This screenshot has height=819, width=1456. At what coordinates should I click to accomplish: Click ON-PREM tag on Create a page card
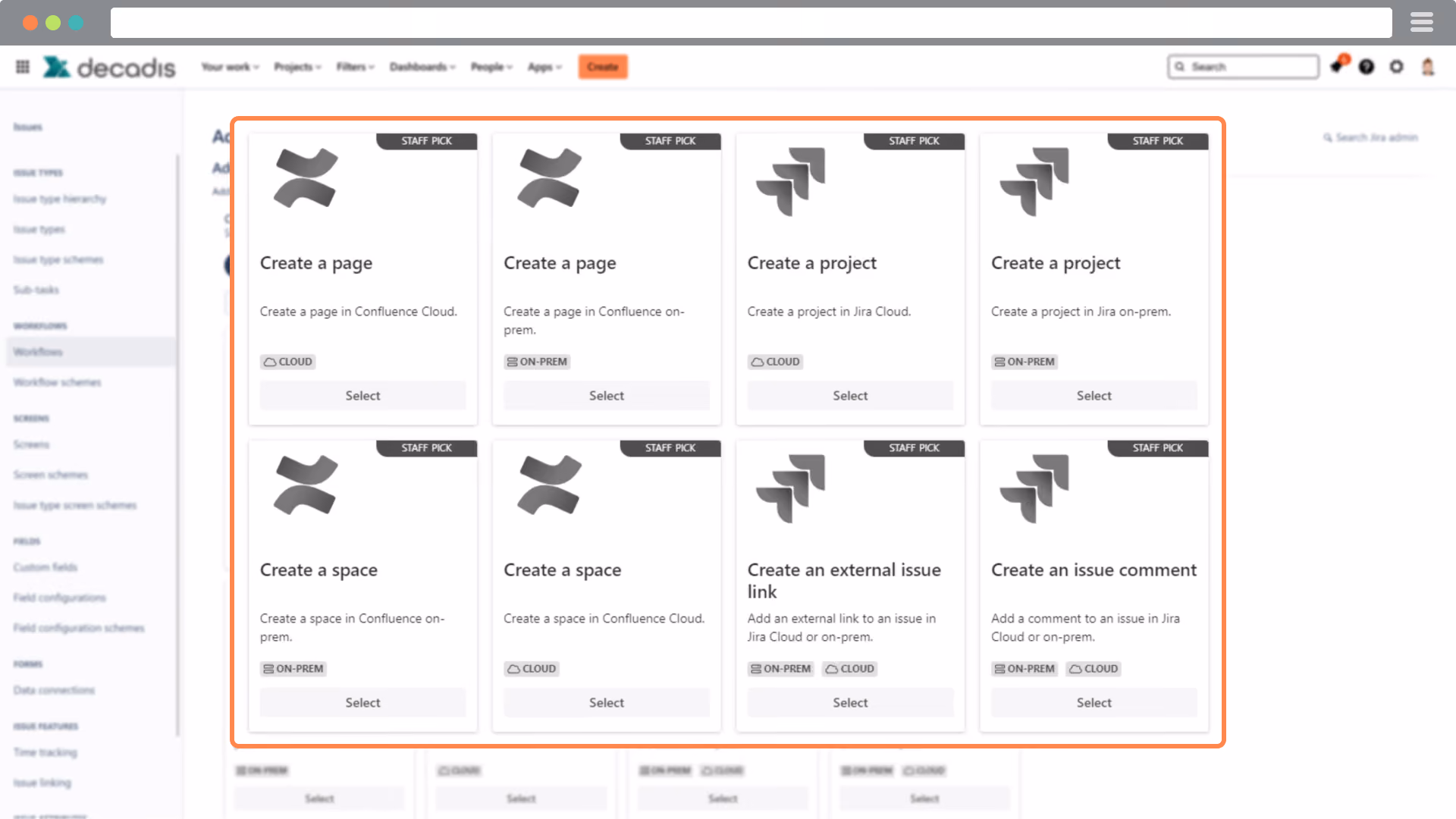coord(537,362)
